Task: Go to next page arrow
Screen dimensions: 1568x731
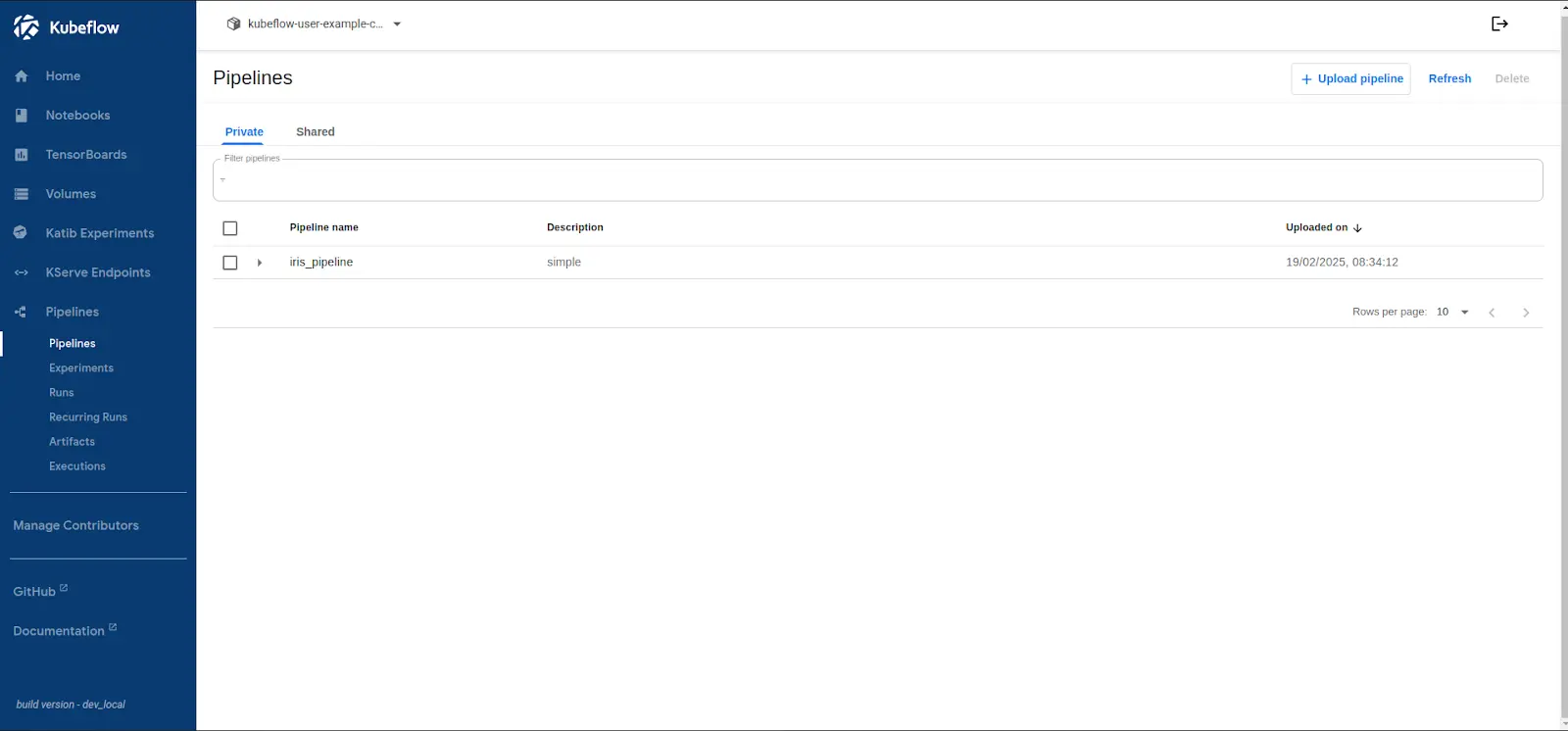Action: coord(1526,313)
